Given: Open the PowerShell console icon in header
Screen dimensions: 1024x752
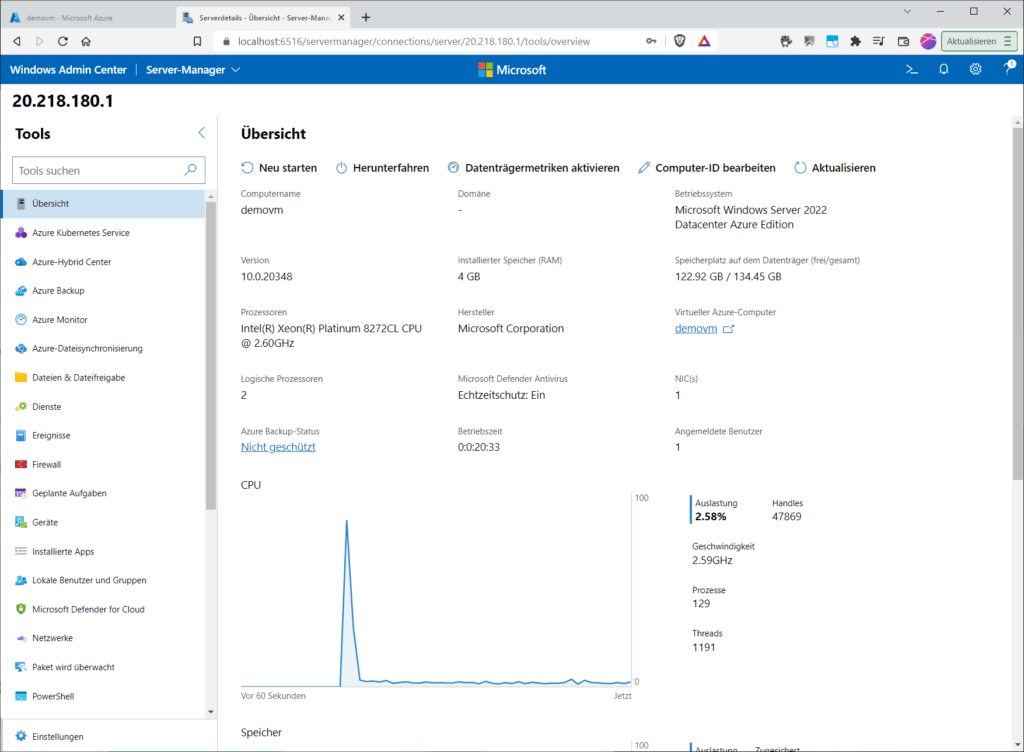Looking at the screenshot, I should pyautogui.click(x=912, y=69).
